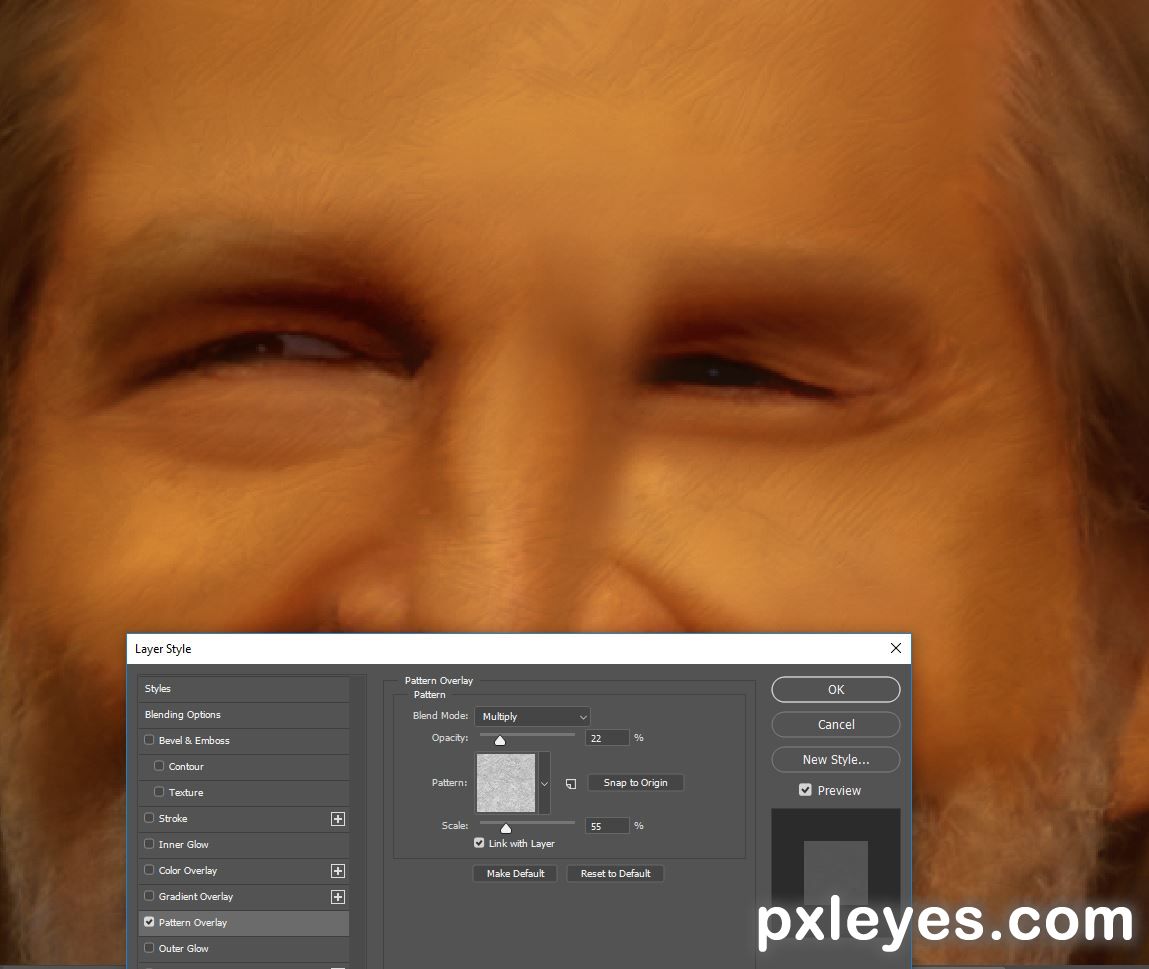Create new preset from current pattern icon
Screen dimensions: 1149x969
pyautogui.click(x=571, y=784)
